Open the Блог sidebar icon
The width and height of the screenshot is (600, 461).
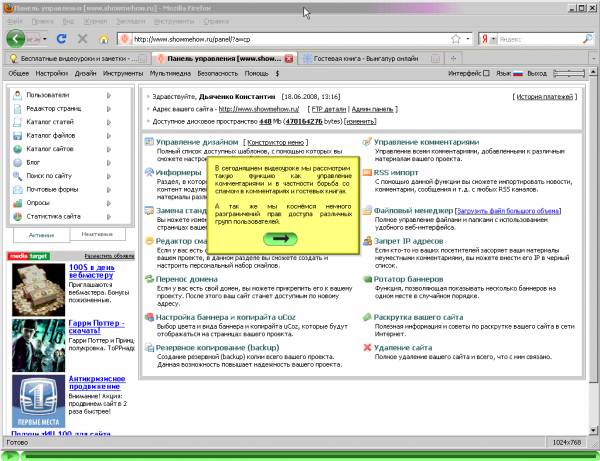click(x=18, y=163)
